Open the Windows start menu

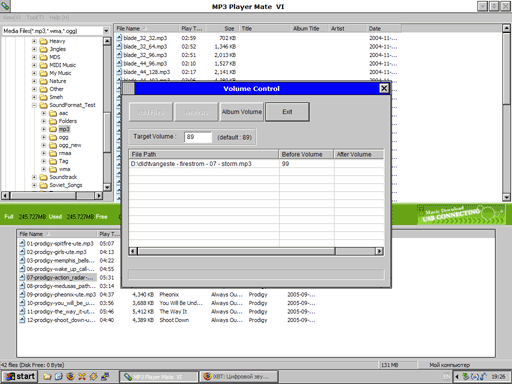[19, 376]
